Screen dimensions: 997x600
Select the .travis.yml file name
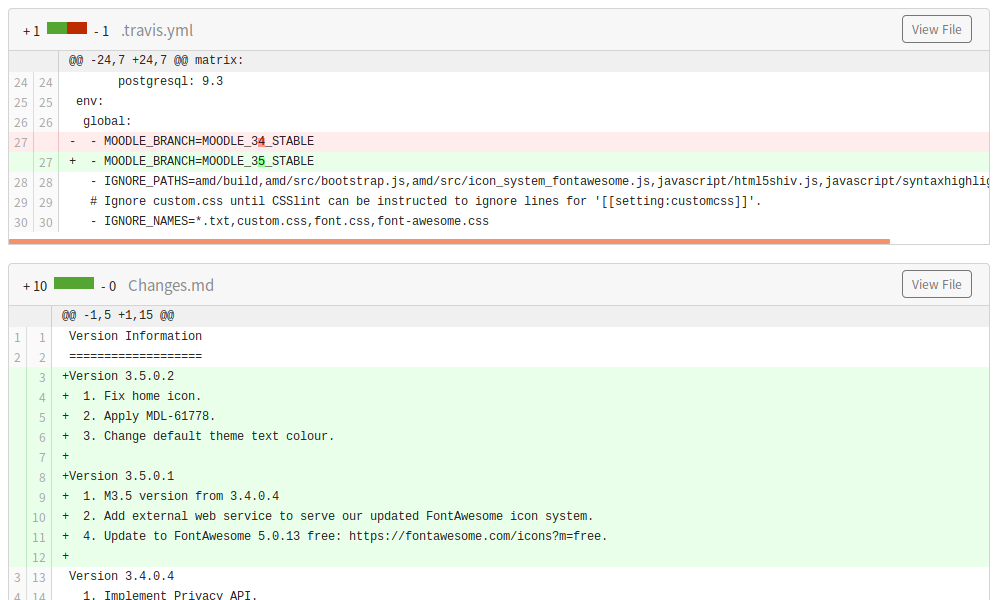click(x=157, y=31)
